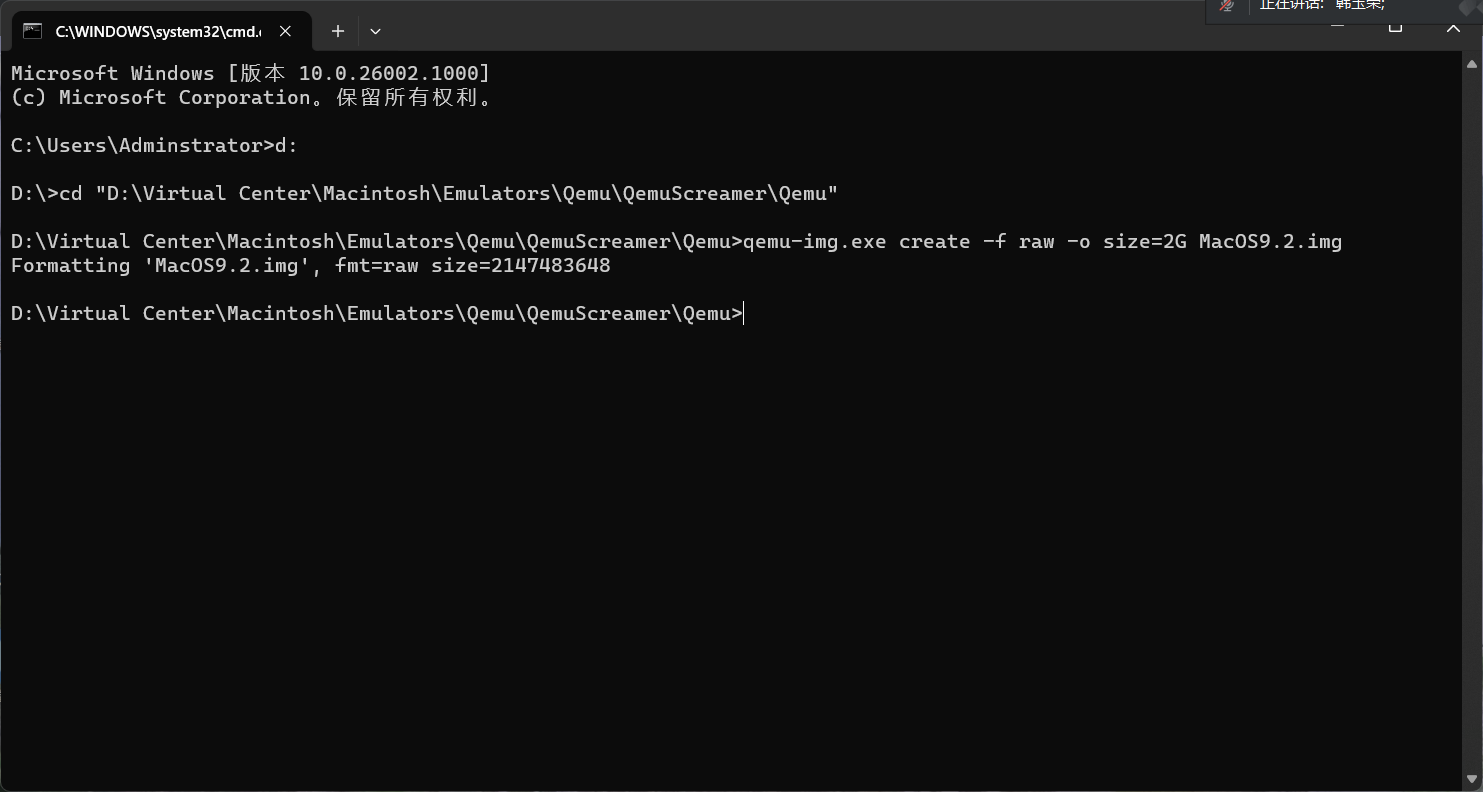
Task: Select the cmd icon on the terminal tab
Action: click(x=33, y=31)
